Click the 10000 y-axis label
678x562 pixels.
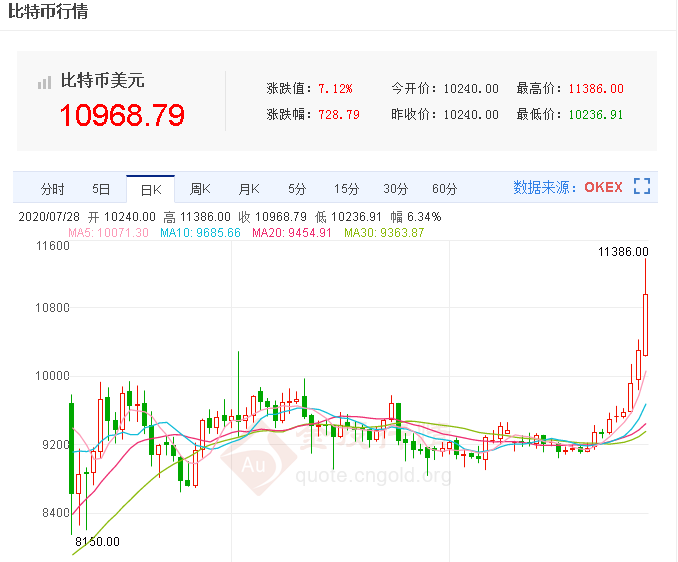tap(52, 376)
